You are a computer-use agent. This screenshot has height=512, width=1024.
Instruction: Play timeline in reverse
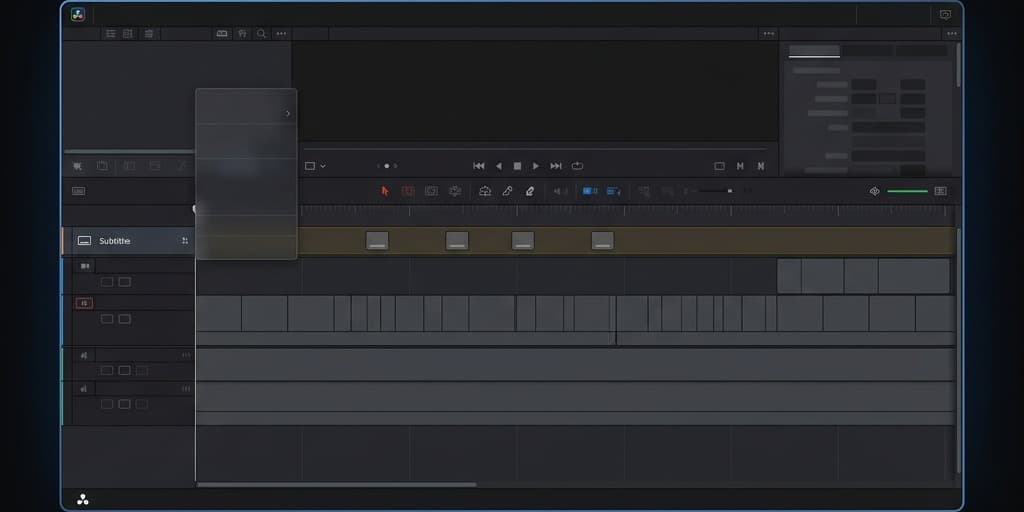pos(498,166)
